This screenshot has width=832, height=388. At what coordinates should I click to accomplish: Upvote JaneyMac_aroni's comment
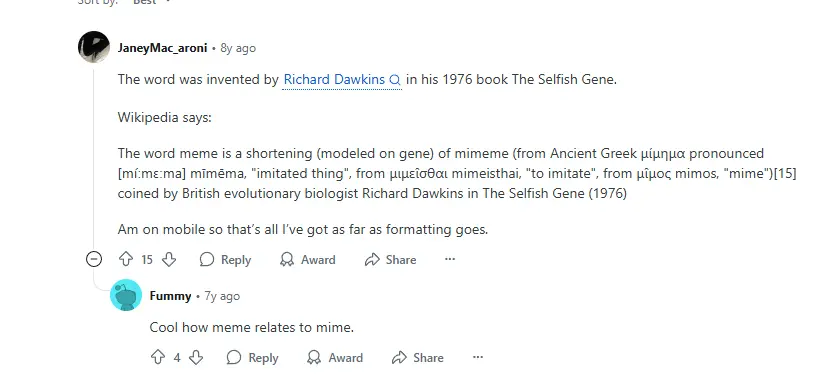[126, 259]
